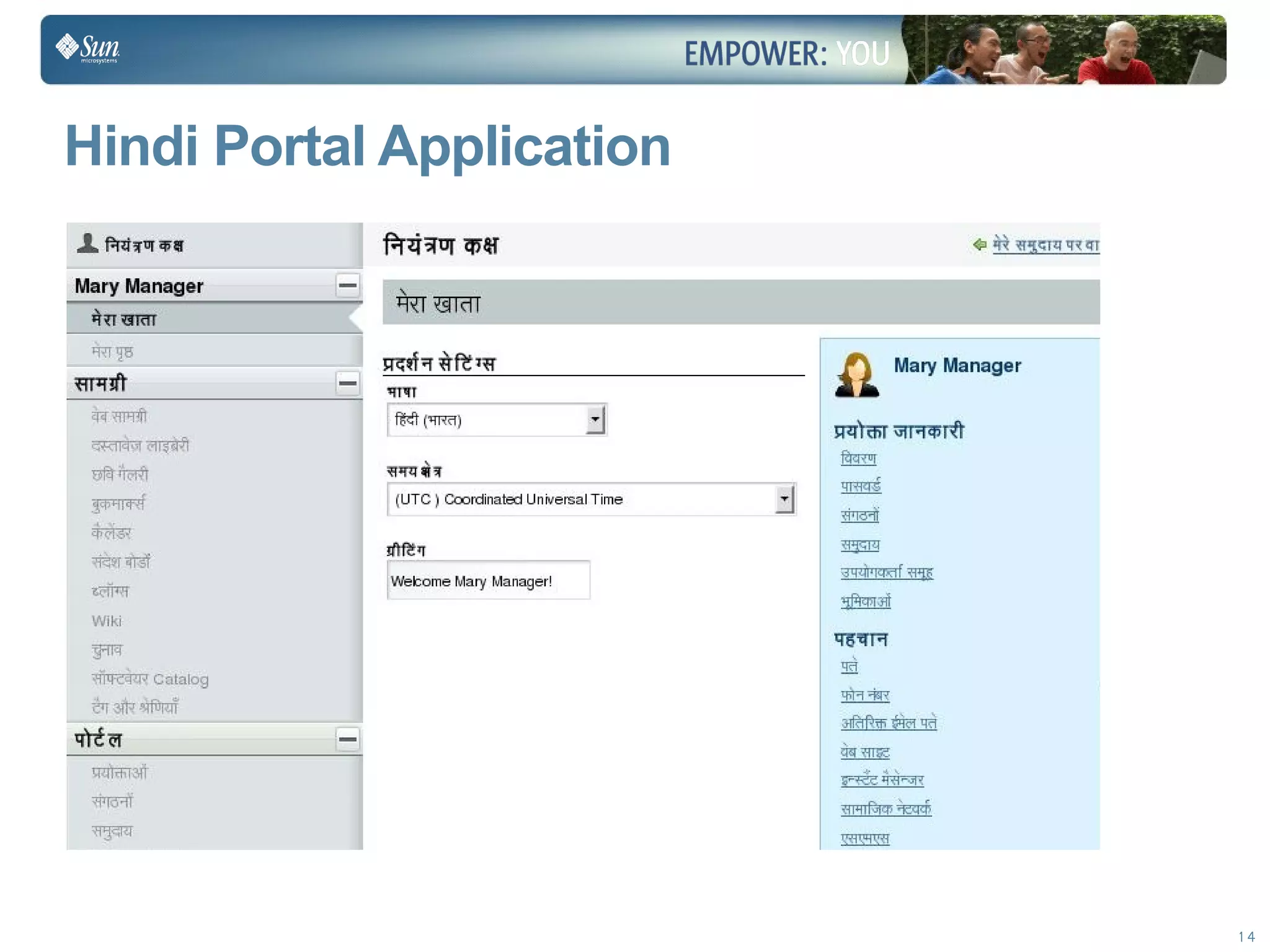Click the अतिरिक्त ईमेल पते link
This screenshot has height=952, width=1270.
coord(889,723)
